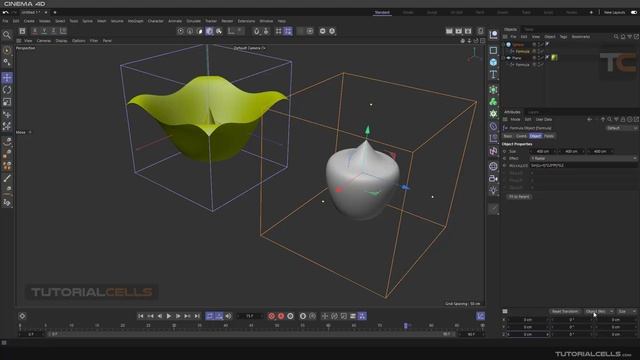Open the Effect dropdown in Object Properties
Screen dimensions: 640x360
coord(583,158)
